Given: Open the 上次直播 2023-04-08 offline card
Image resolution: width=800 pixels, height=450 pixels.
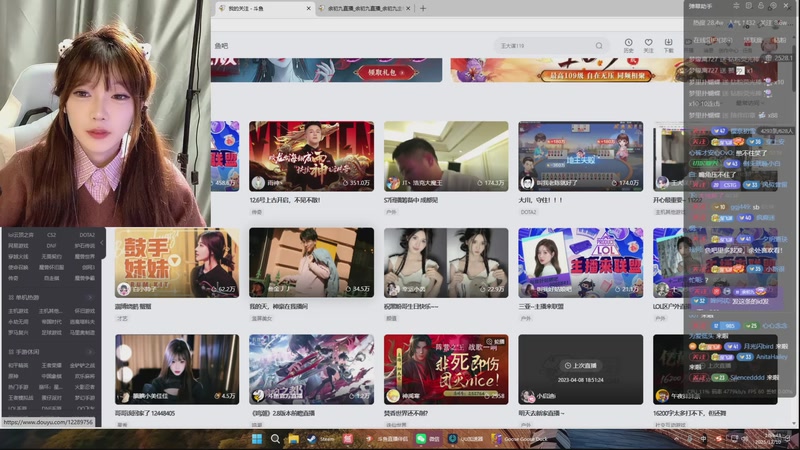Looking at the screenshot, I should click(x=581, y=369).
